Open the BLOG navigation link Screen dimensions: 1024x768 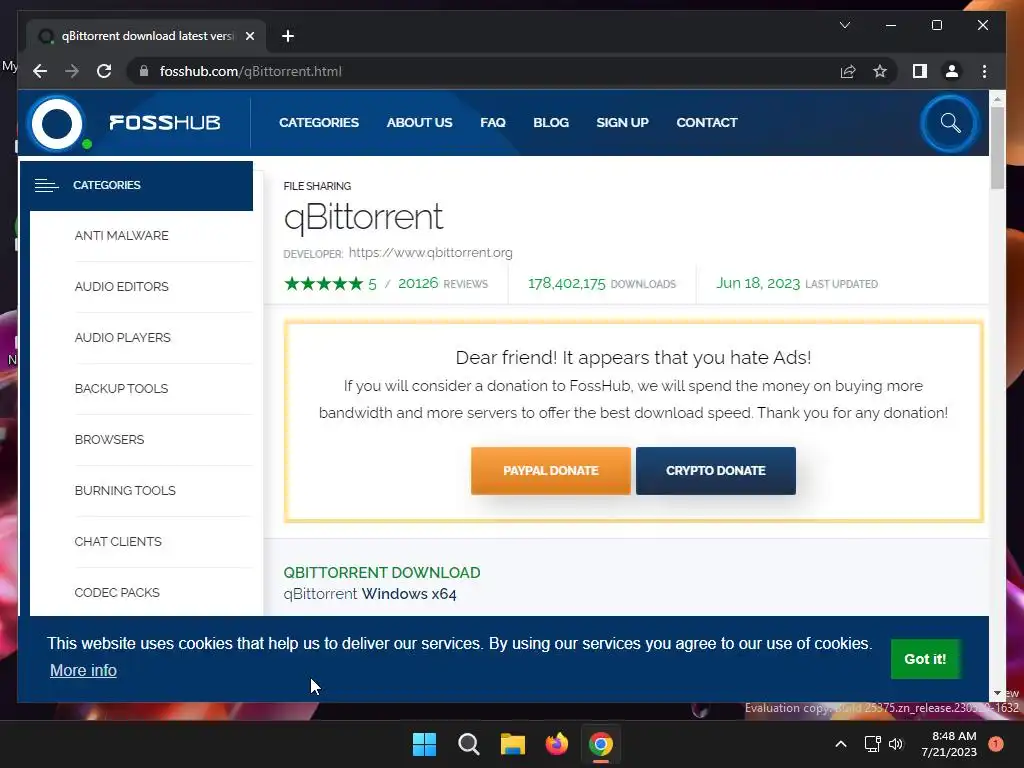coord(551,122)
